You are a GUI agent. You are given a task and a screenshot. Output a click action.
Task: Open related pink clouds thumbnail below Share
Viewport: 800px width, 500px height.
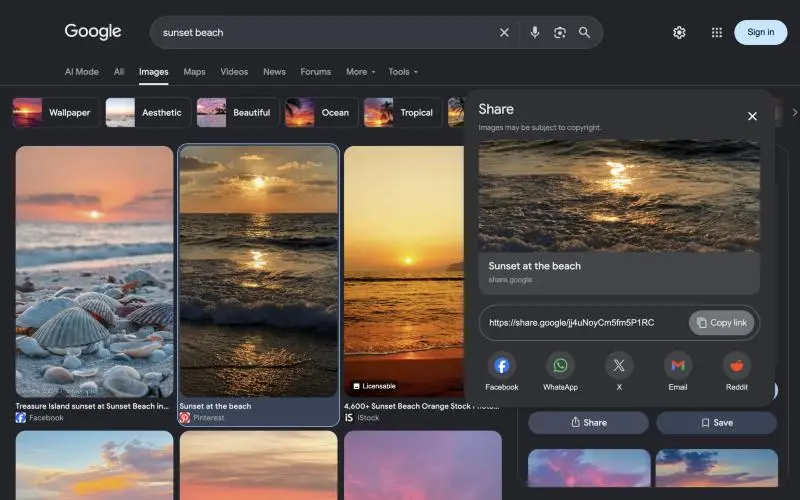589,468
